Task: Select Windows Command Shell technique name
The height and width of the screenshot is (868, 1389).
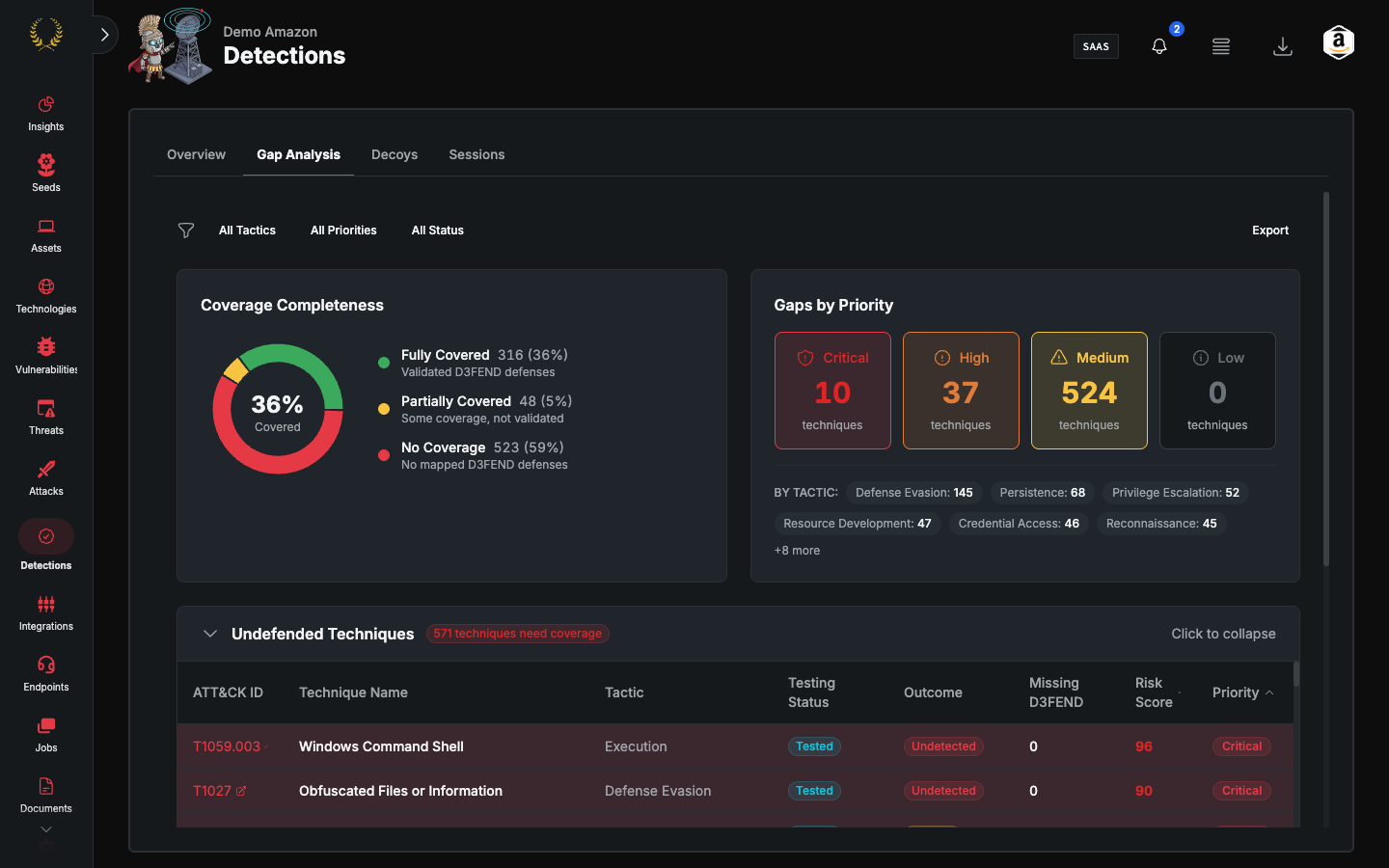Action: [381, 746]
